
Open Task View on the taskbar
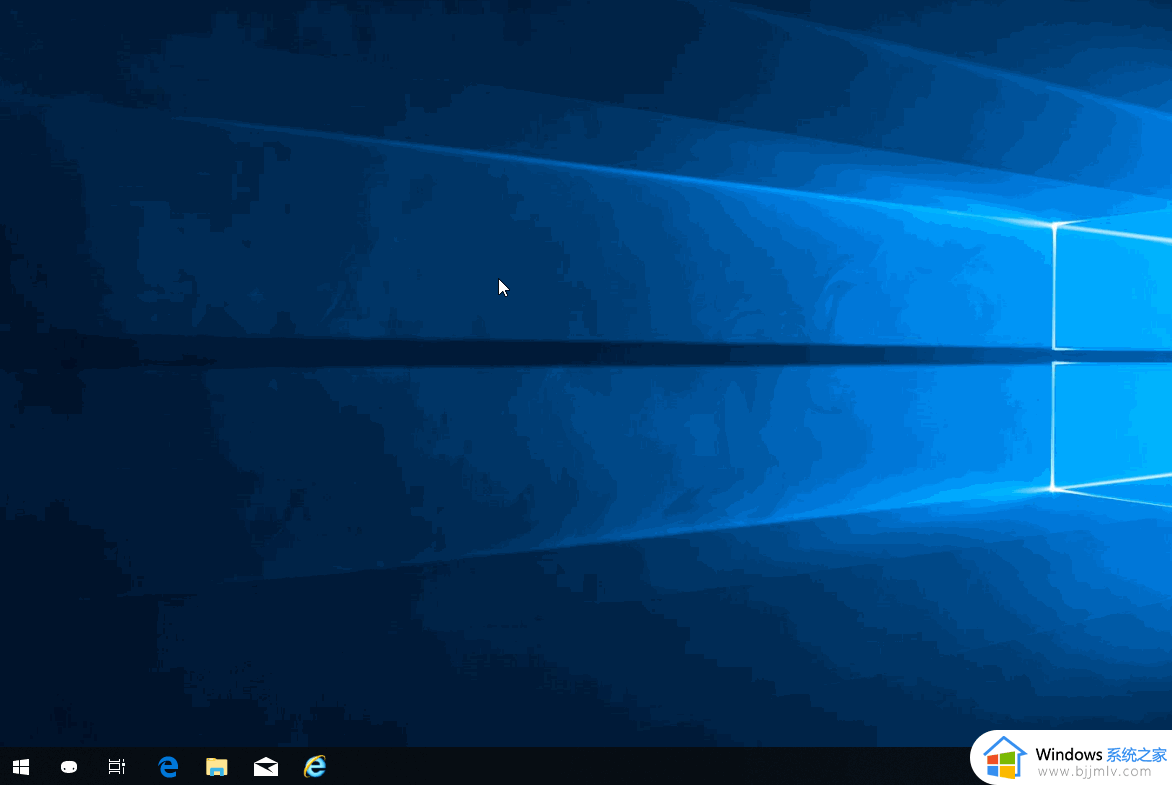click(x=117, y=766)
